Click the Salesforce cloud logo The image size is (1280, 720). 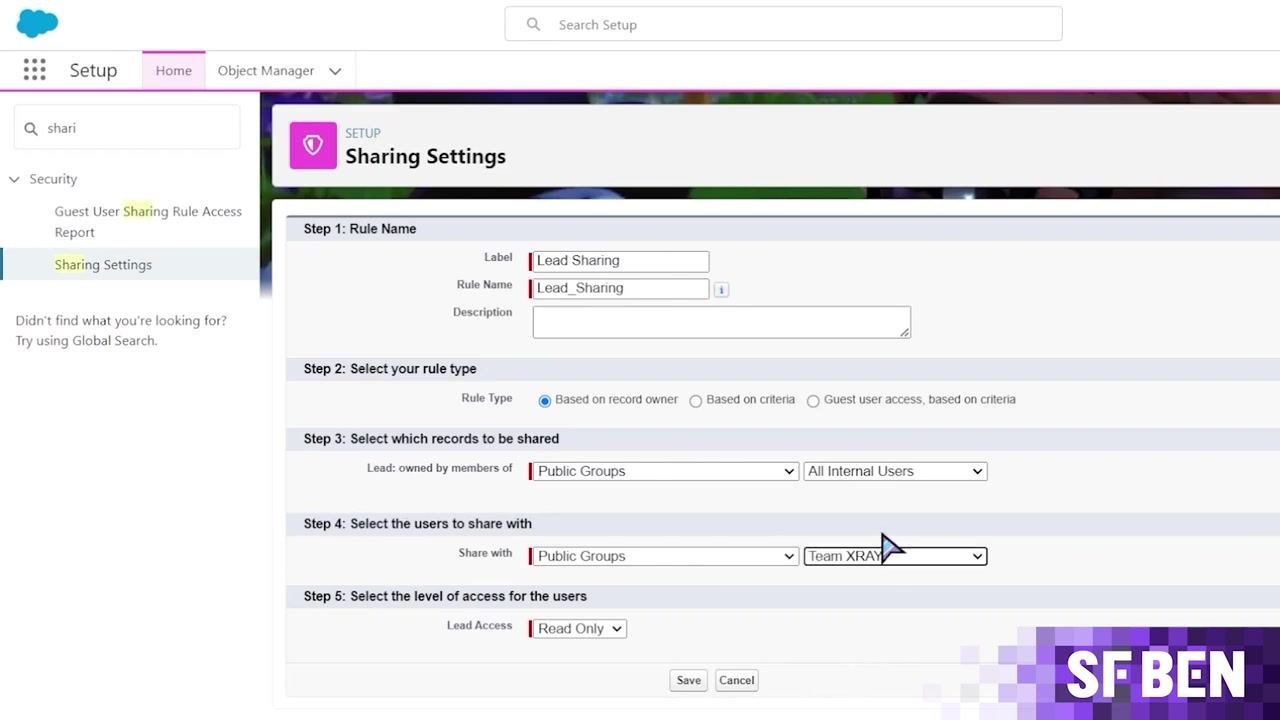coord(38,22)
